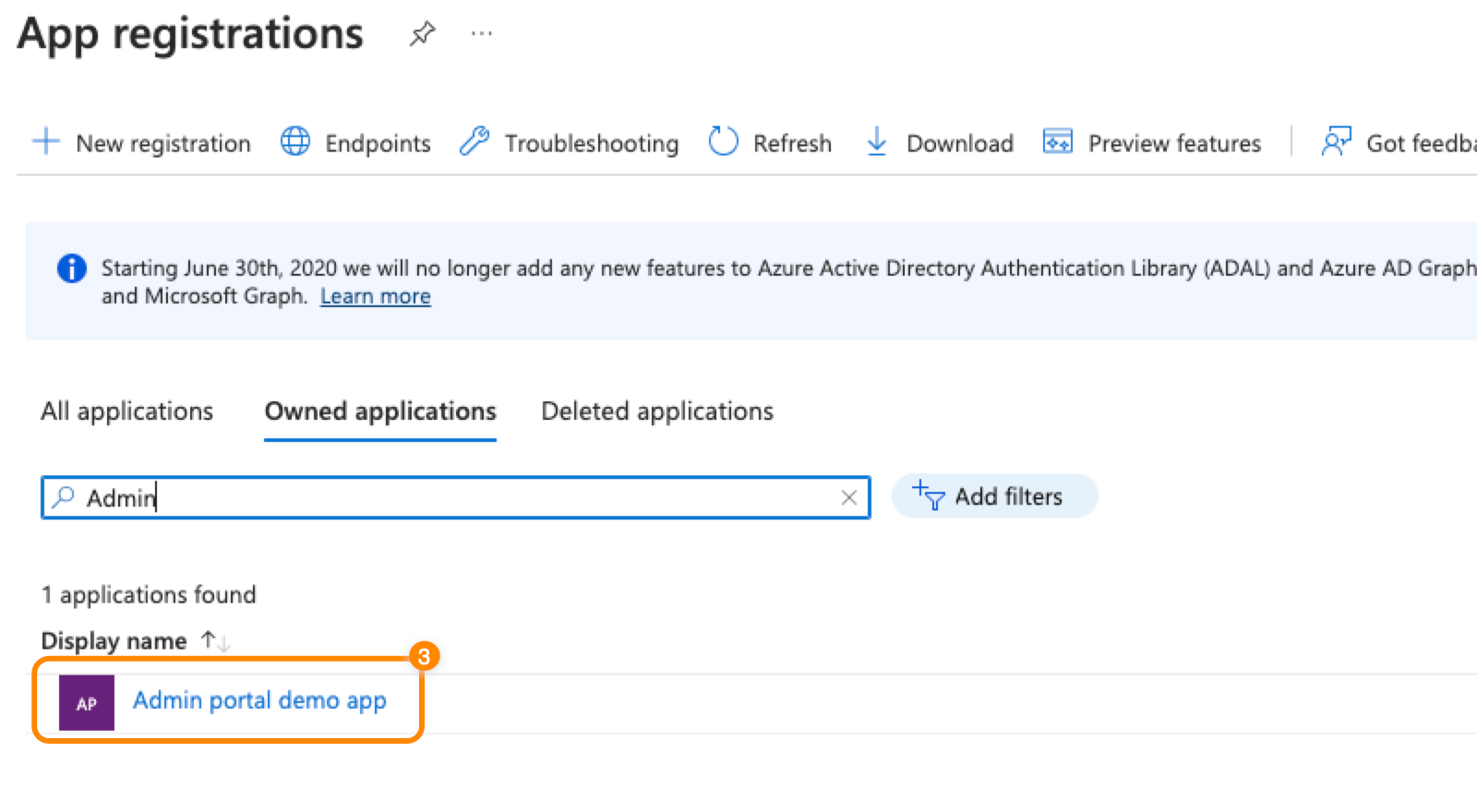Switch to All applications tab
This screenshot has width=1477, height=812.
pyautogui.click(x=126, y=412)
